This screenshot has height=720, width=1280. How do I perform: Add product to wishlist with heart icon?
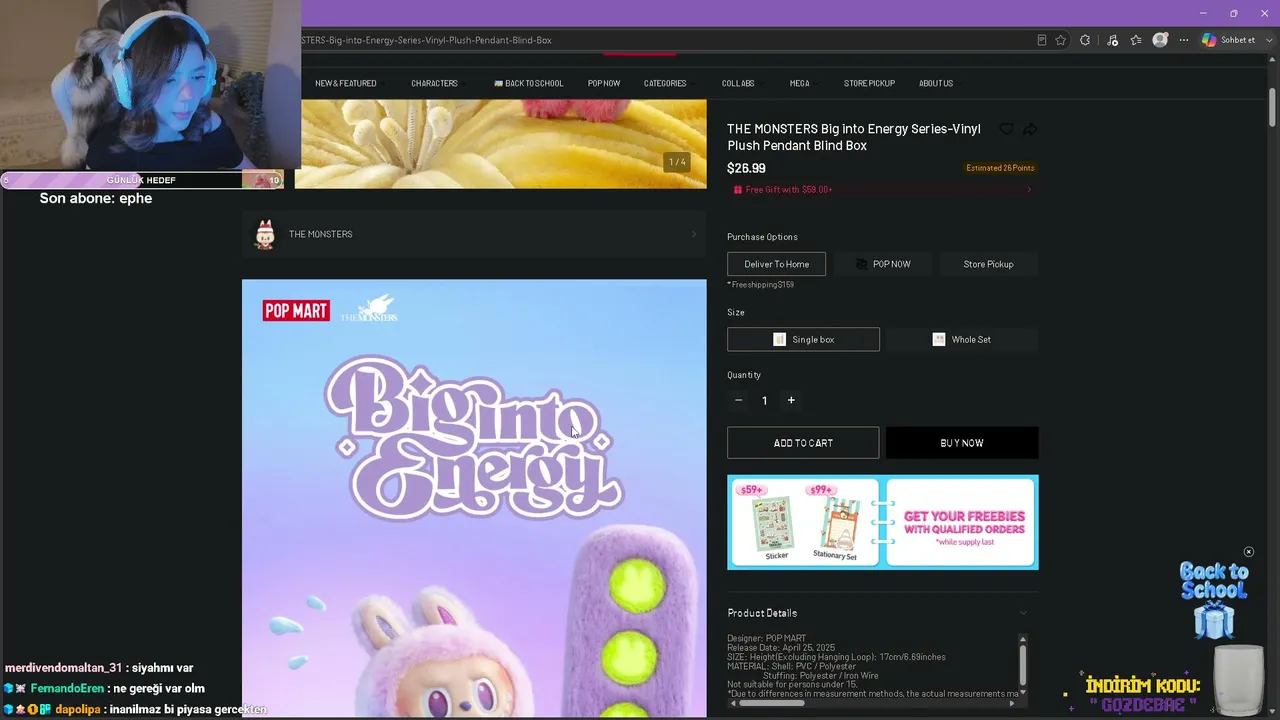click(x=1007, y=129)
